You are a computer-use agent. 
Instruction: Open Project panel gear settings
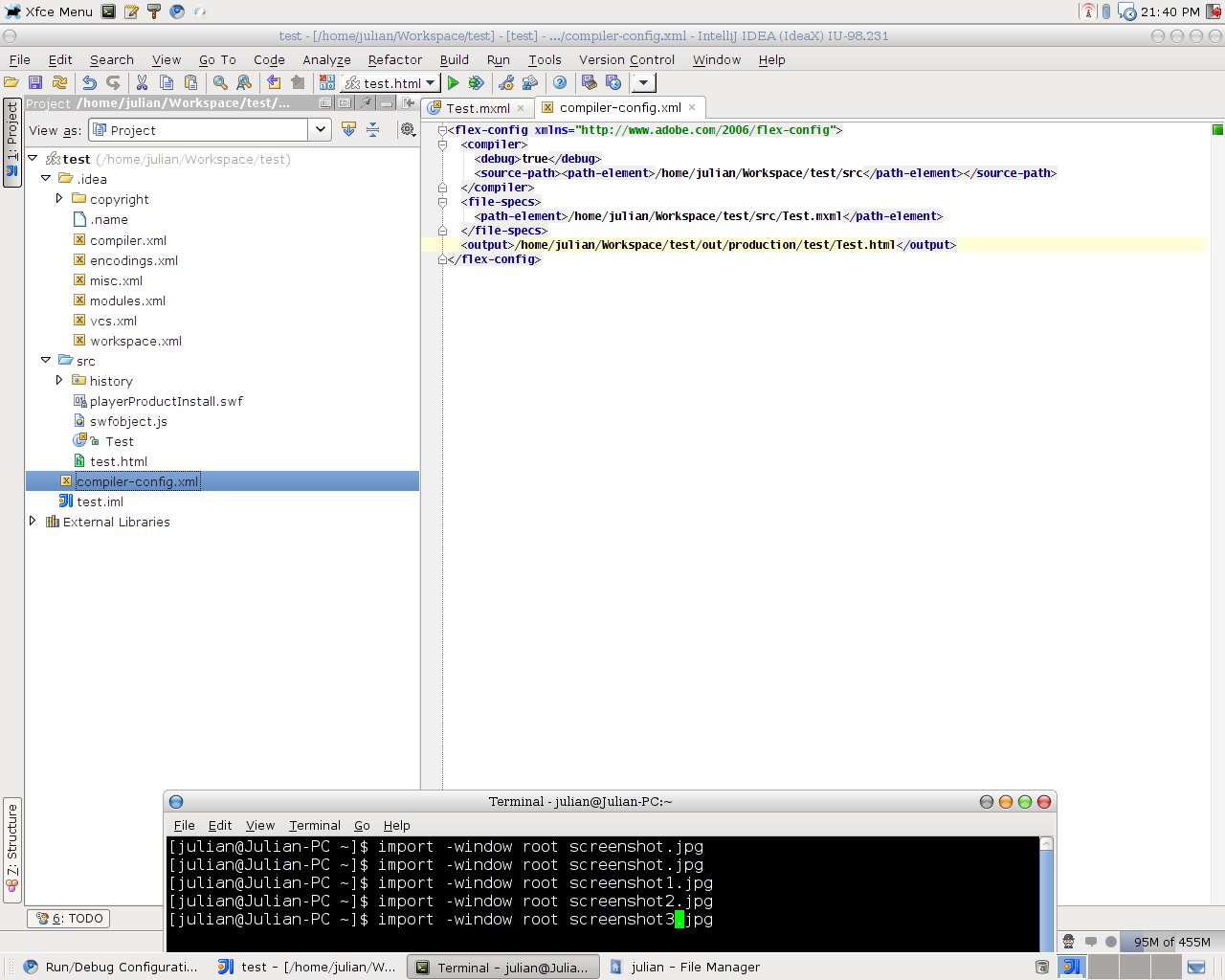tap(408, 129)
